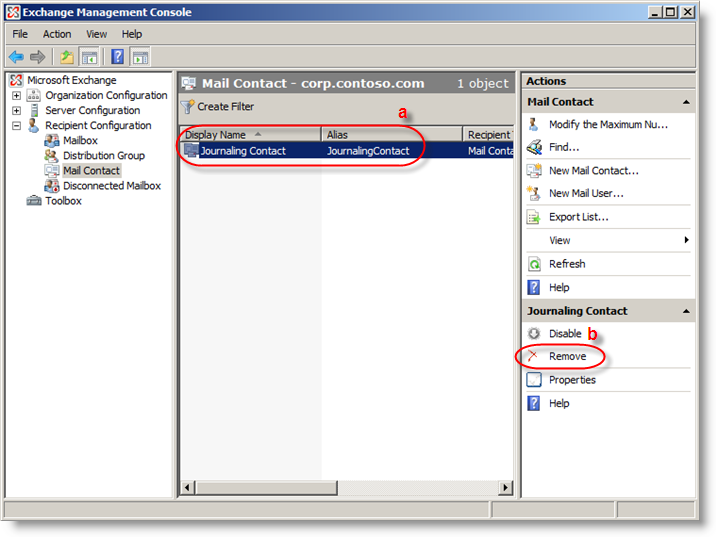This screenshot has width=716, height=537.
Task: Sort by the Display Name column header
Action: coord(250,135)
